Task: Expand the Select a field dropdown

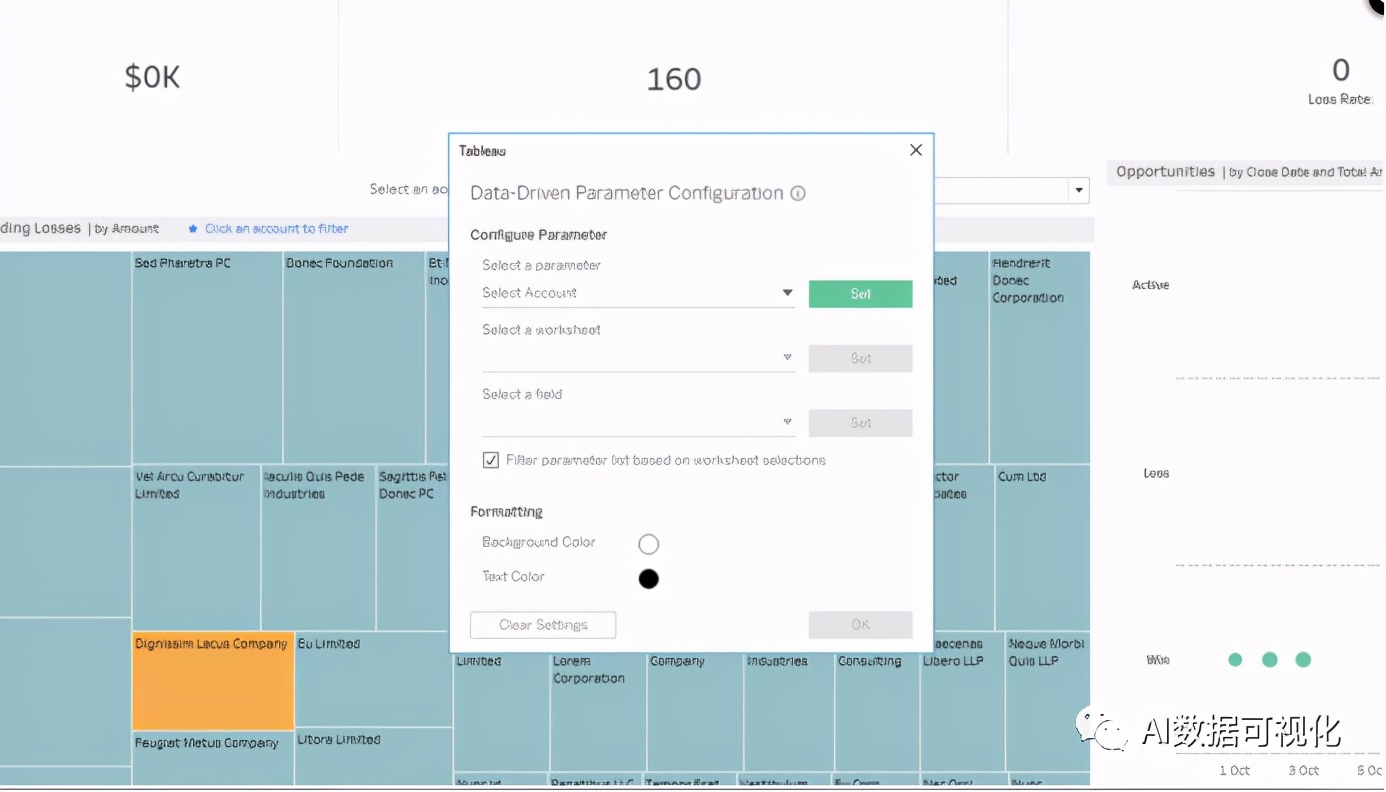Action: click(638, 423)
